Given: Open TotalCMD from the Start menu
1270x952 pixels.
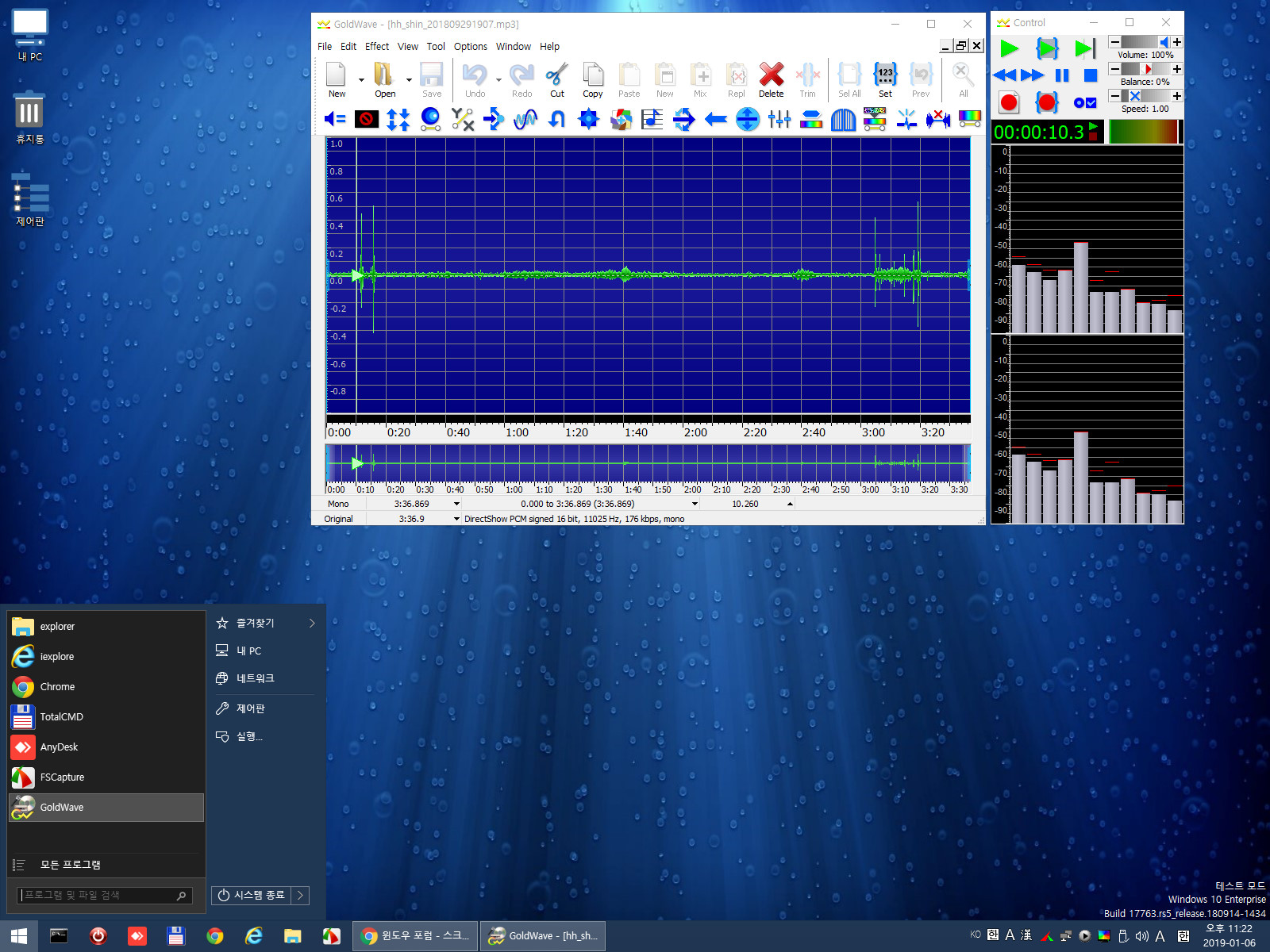Looking at the screenshot, I should (106, 716).
